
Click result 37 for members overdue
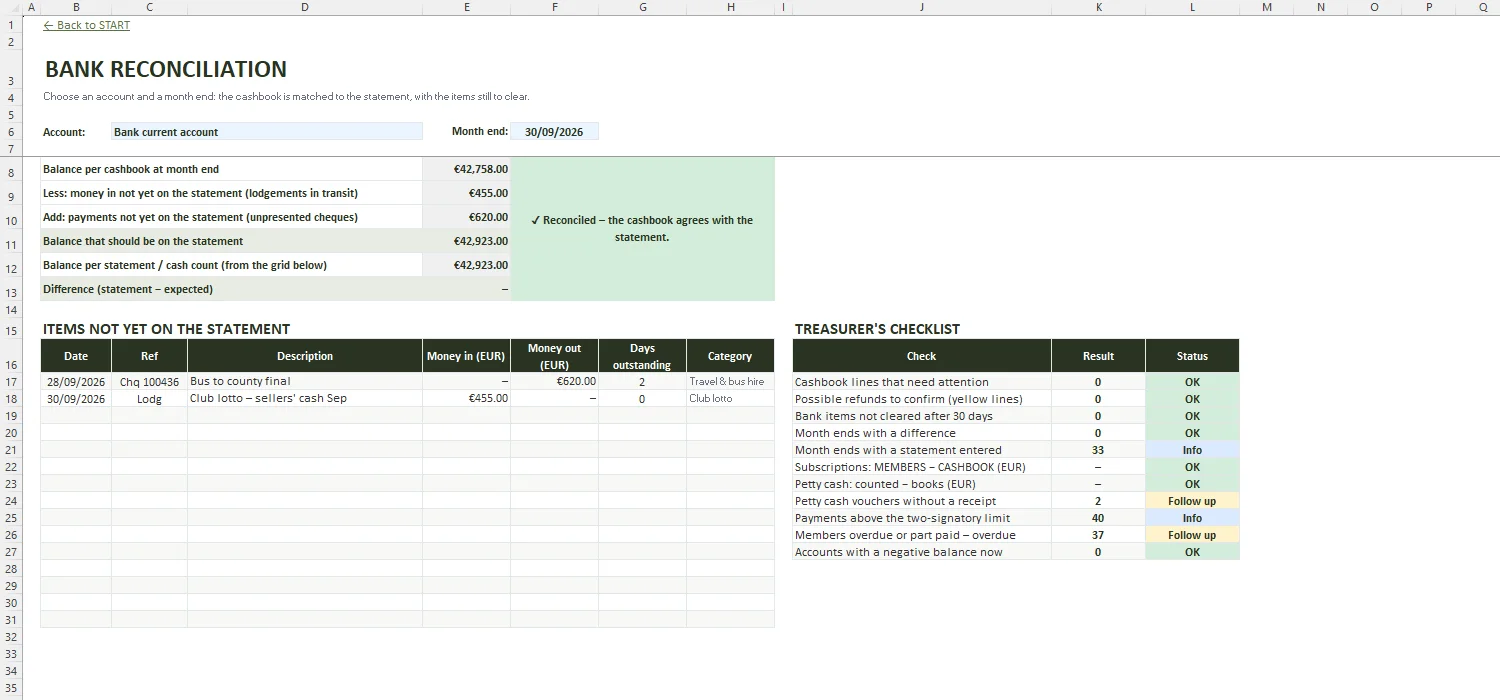(x=1098, y=535)
